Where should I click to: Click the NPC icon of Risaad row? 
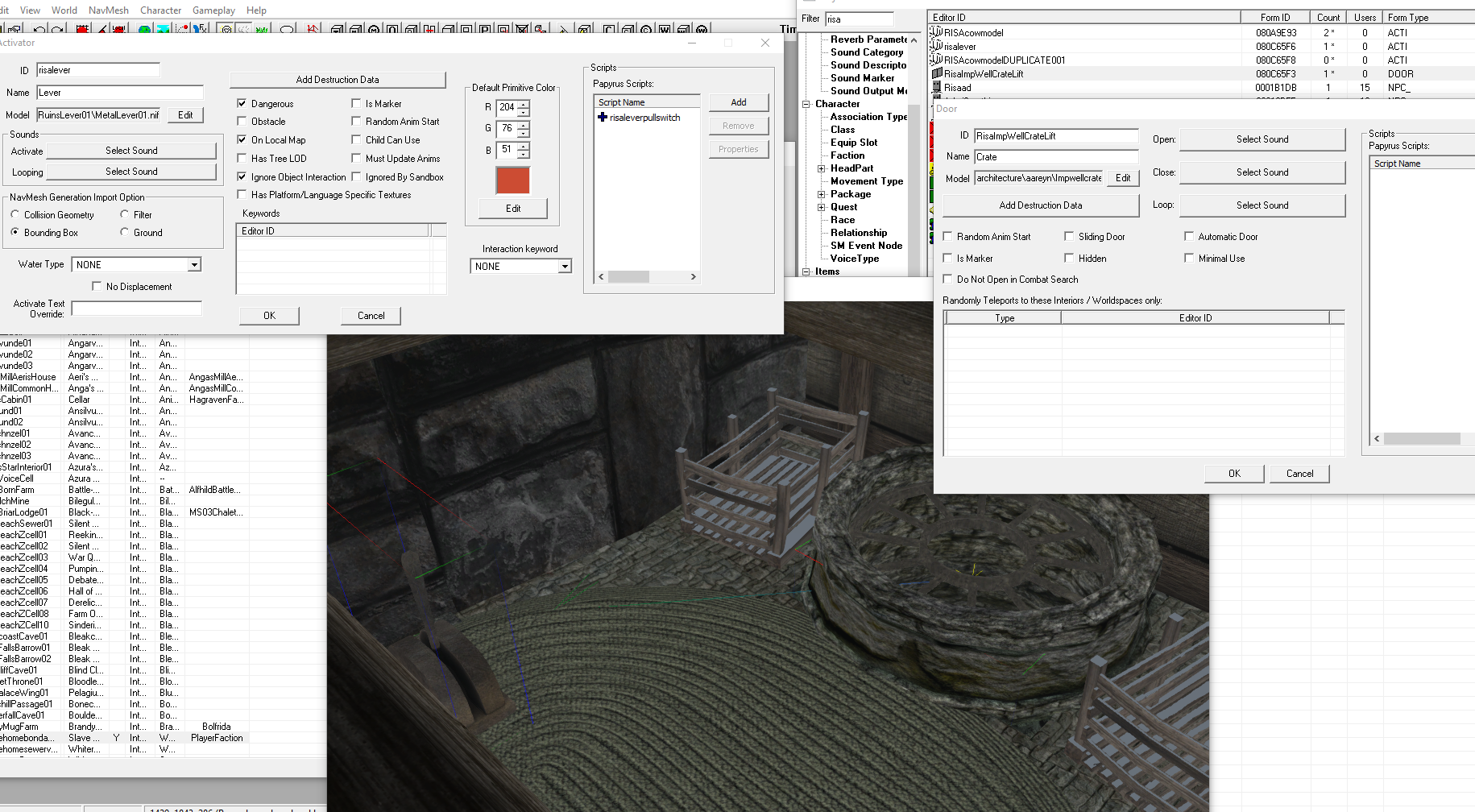coord(937,87)
